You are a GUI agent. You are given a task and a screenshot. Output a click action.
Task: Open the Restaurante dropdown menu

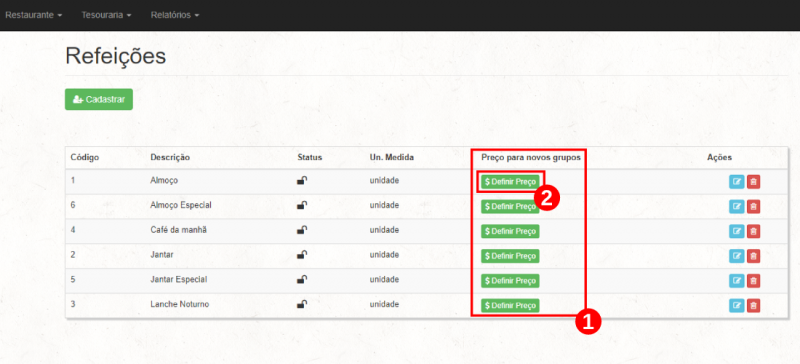point(34,15)
